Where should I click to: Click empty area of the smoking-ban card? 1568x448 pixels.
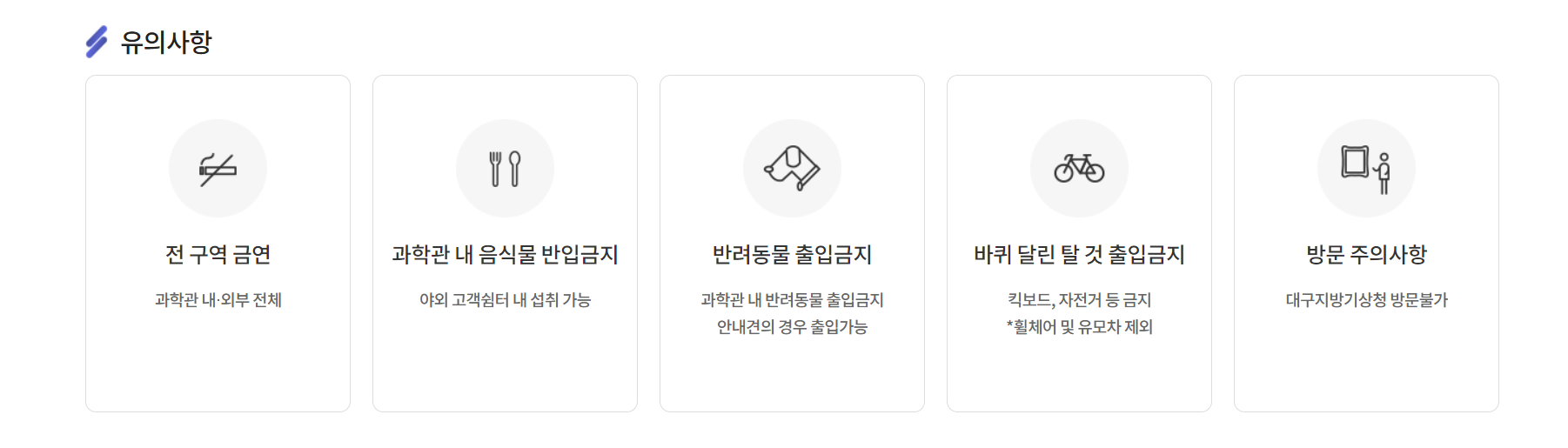pos(218,365)
